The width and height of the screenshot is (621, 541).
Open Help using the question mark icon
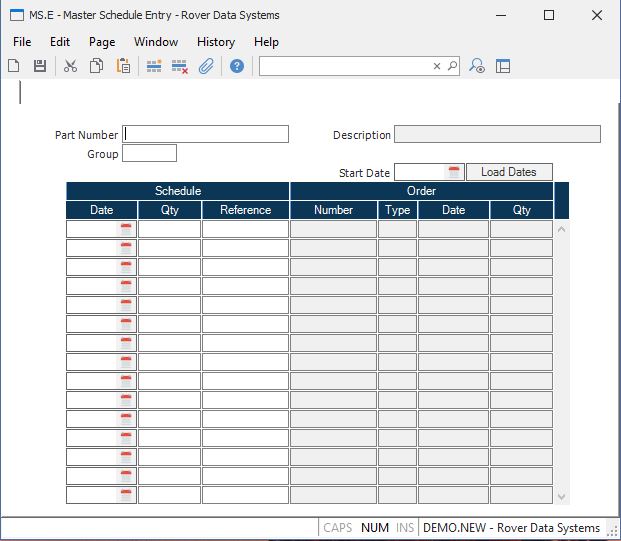click(237, 66)
